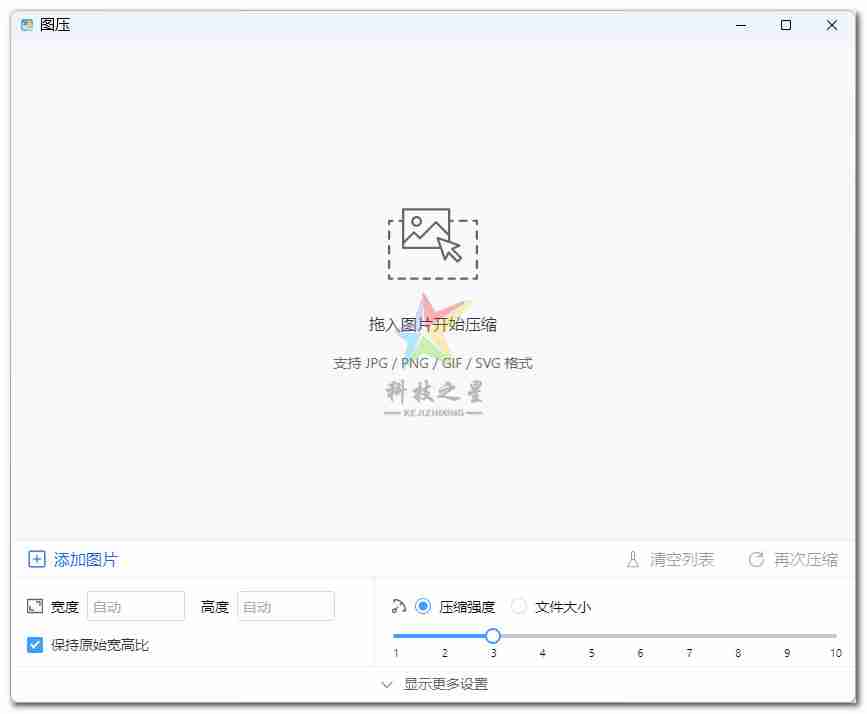The image size is (867, 714).
Task: Click the 拖入图片开始压缩 drop zone text
Action: (432, 325)
